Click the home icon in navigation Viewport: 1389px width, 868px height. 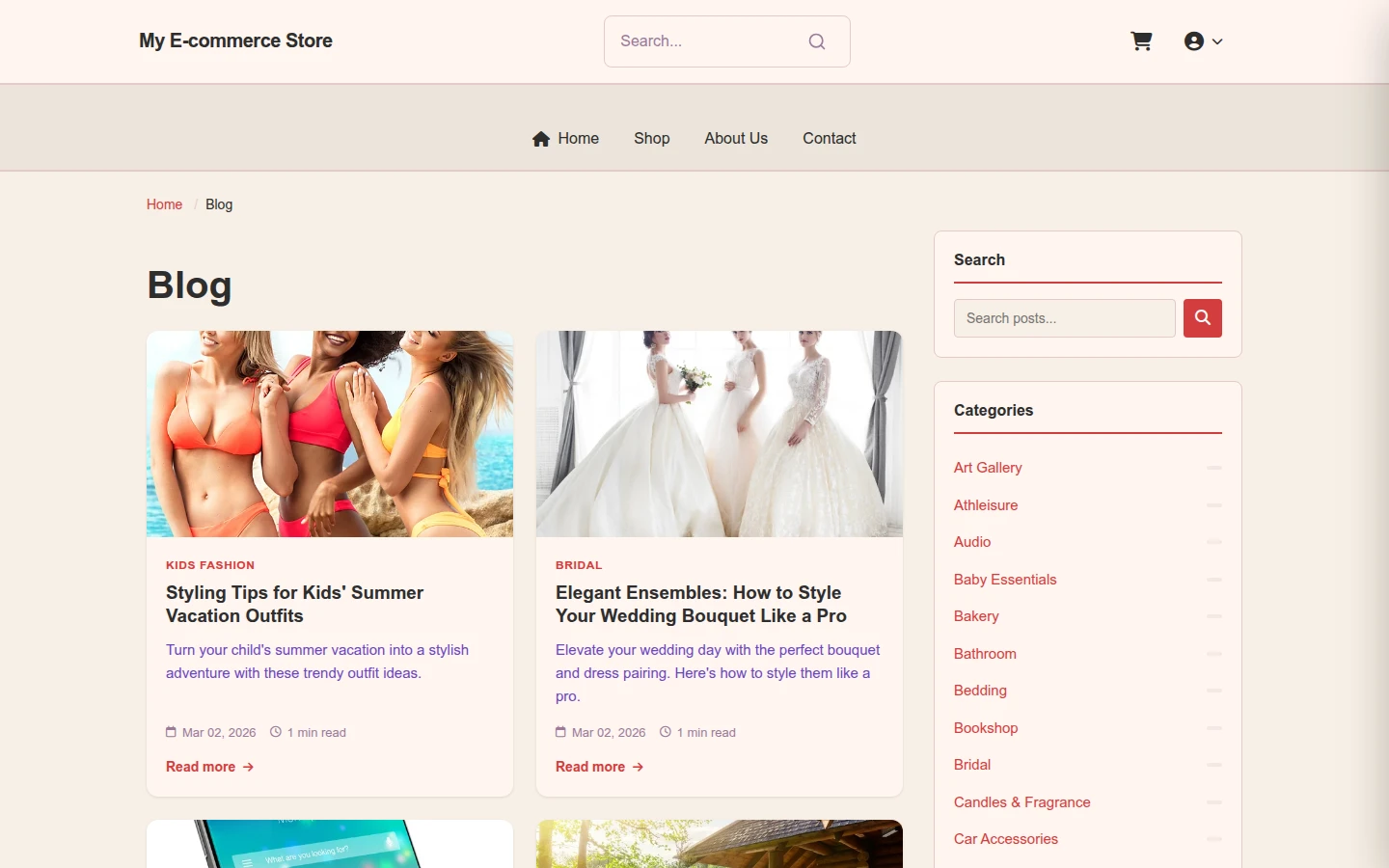click(541, 139)
